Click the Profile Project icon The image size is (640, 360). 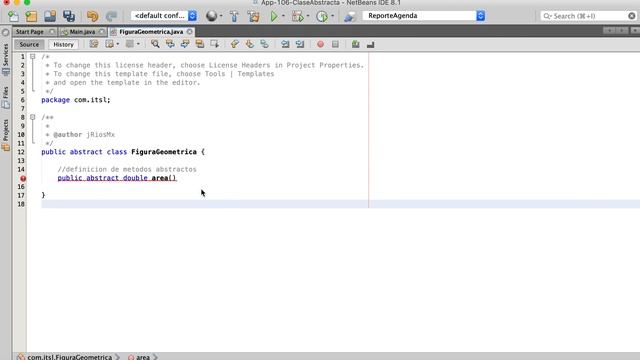click(x=322, y=16)
